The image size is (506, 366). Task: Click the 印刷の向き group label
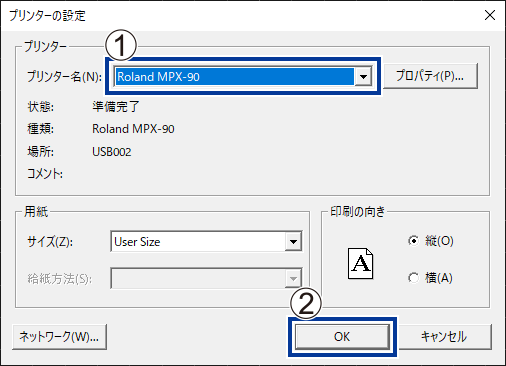358,211
